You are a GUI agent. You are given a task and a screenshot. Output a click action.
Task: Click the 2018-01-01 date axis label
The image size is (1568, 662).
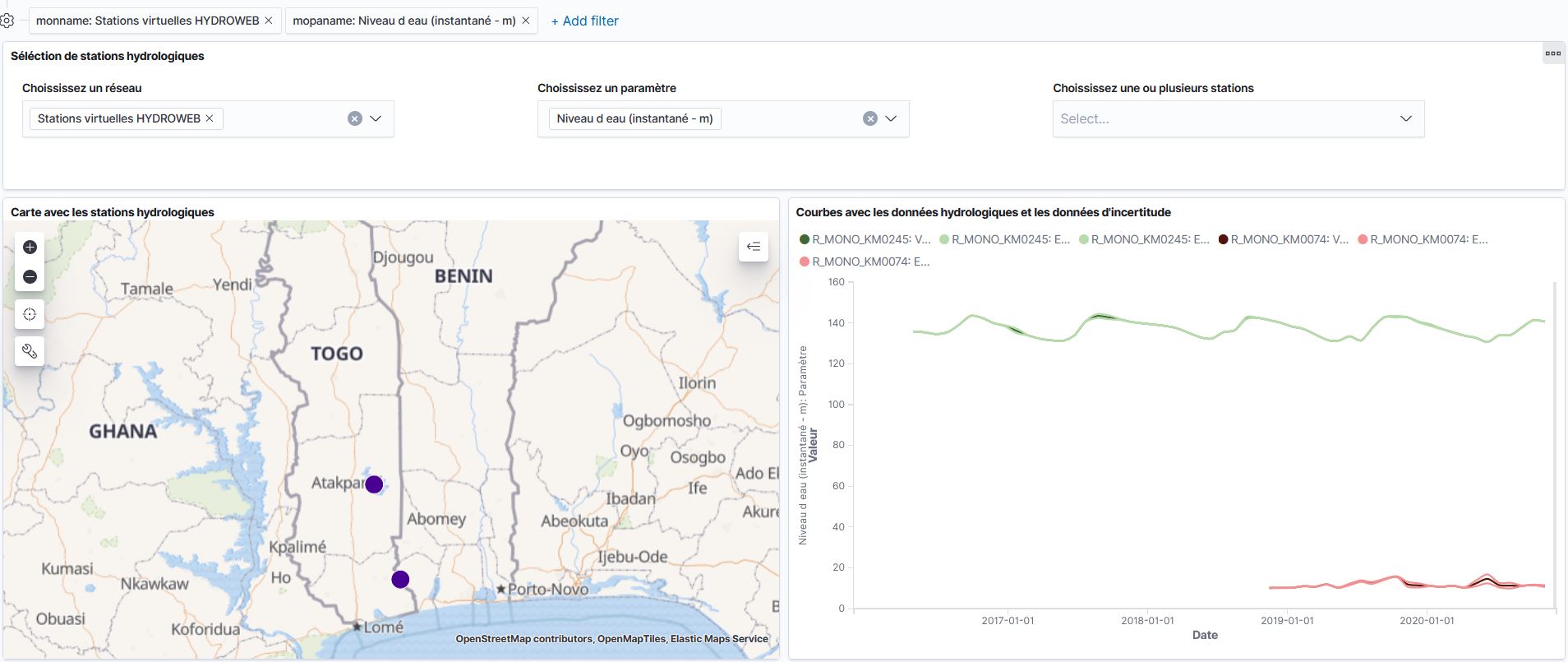(1148, 621)
